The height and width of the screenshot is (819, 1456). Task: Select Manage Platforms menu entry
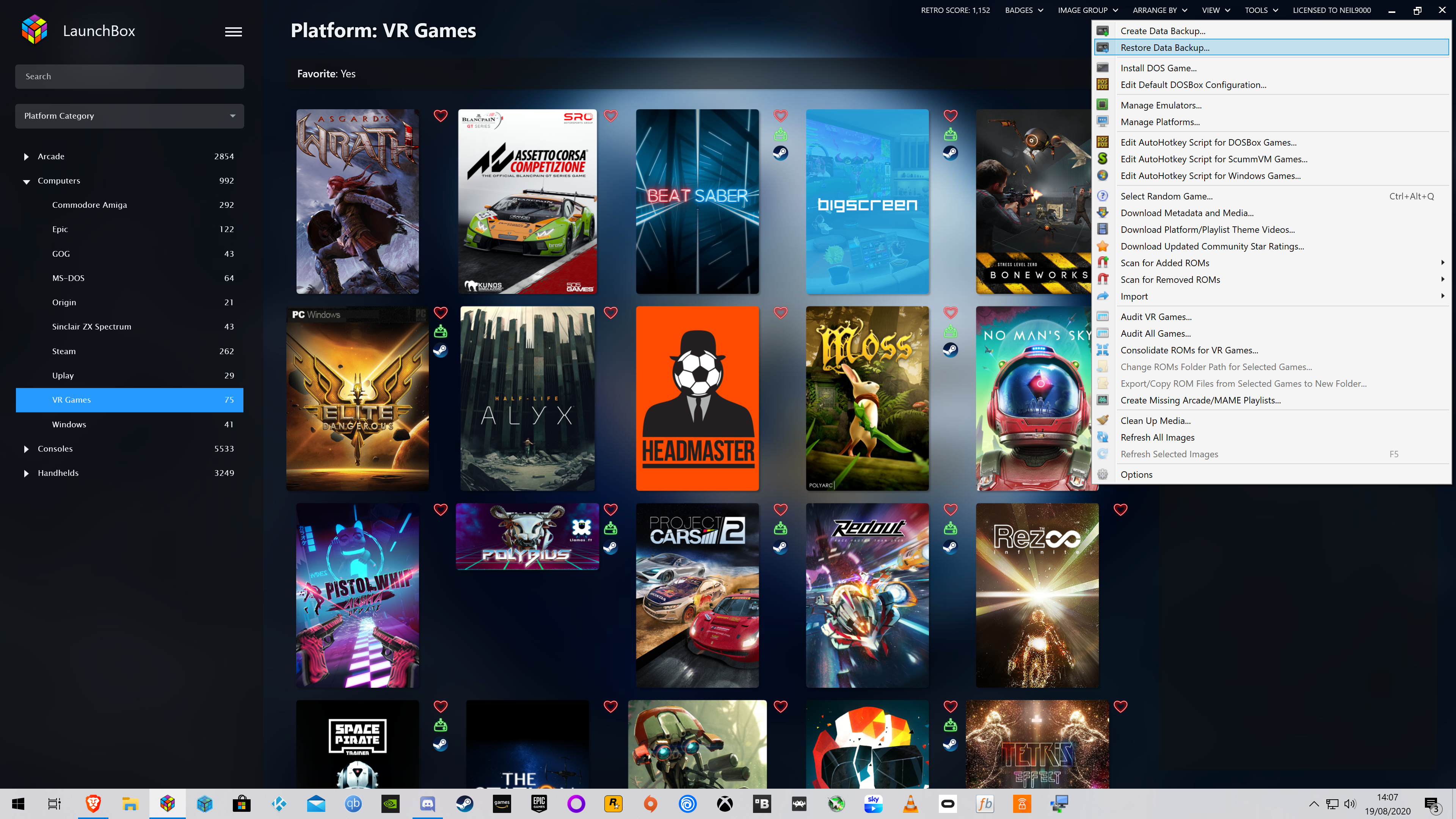(1272, 121)
